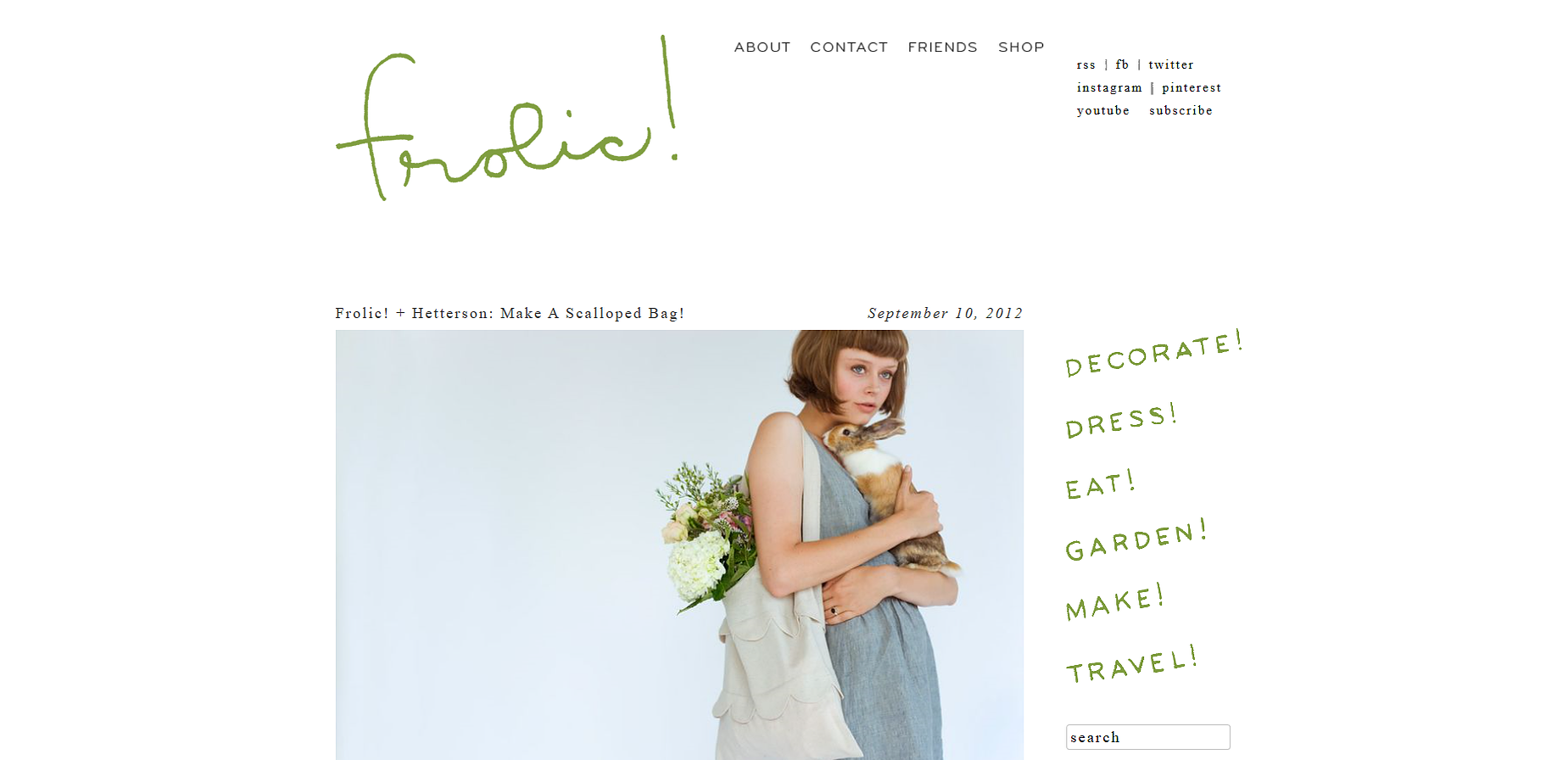Visit the SHOP link
The width and height of the screenshot is (1568, 760).
(x=1021, y=47)
